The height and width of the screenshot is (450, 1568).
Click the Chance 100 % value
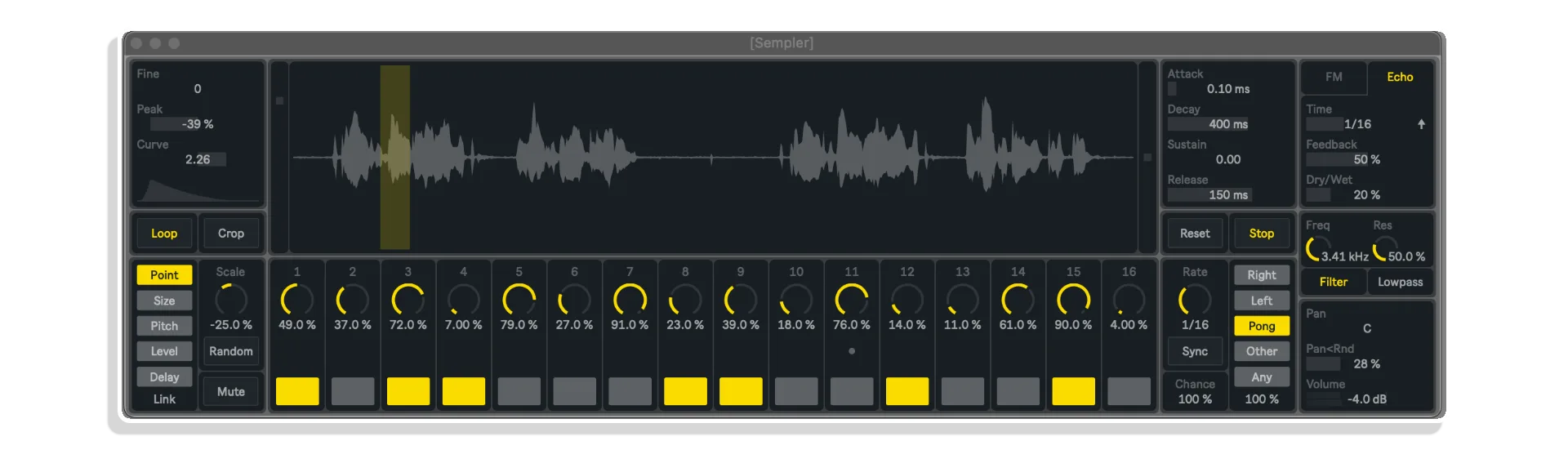pyautogui.click(x=1195, y=399)
